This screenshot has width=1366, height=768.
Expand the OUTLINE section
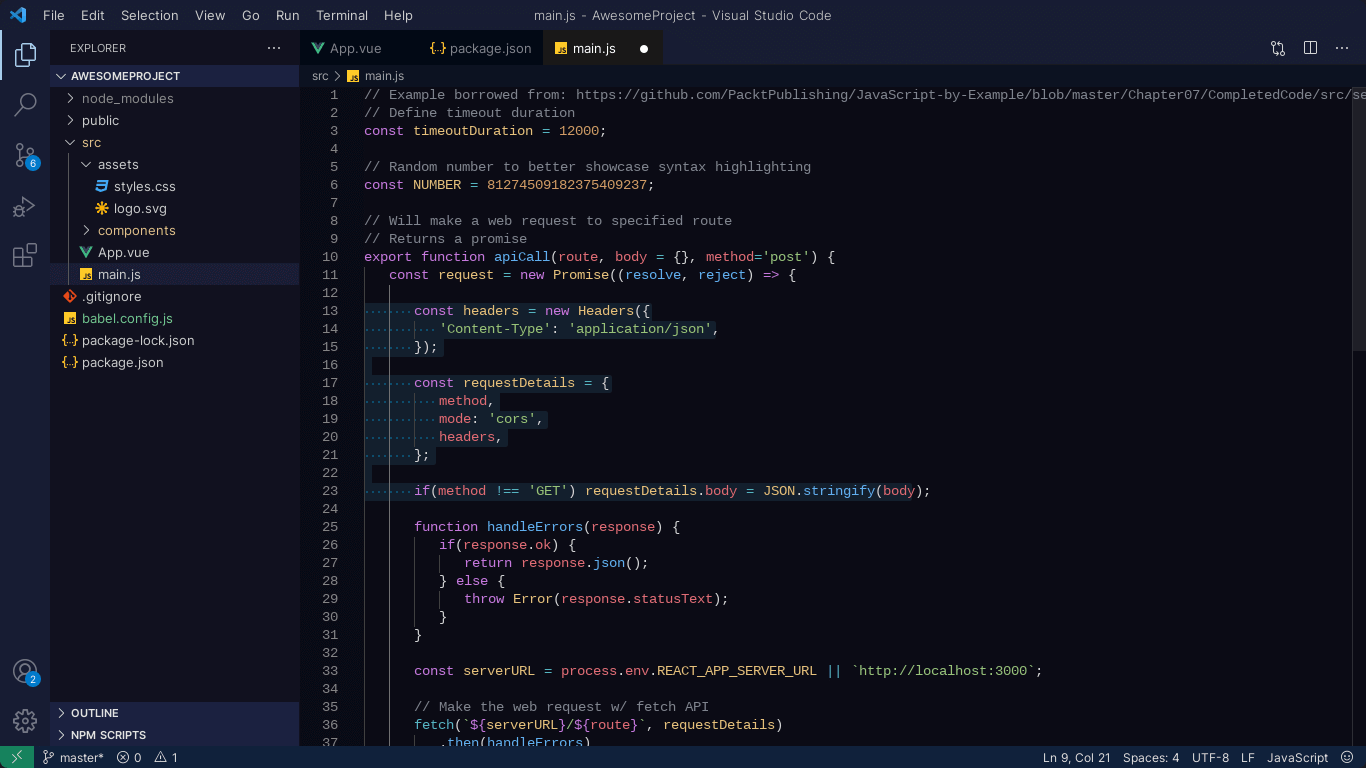coord(175,713)
